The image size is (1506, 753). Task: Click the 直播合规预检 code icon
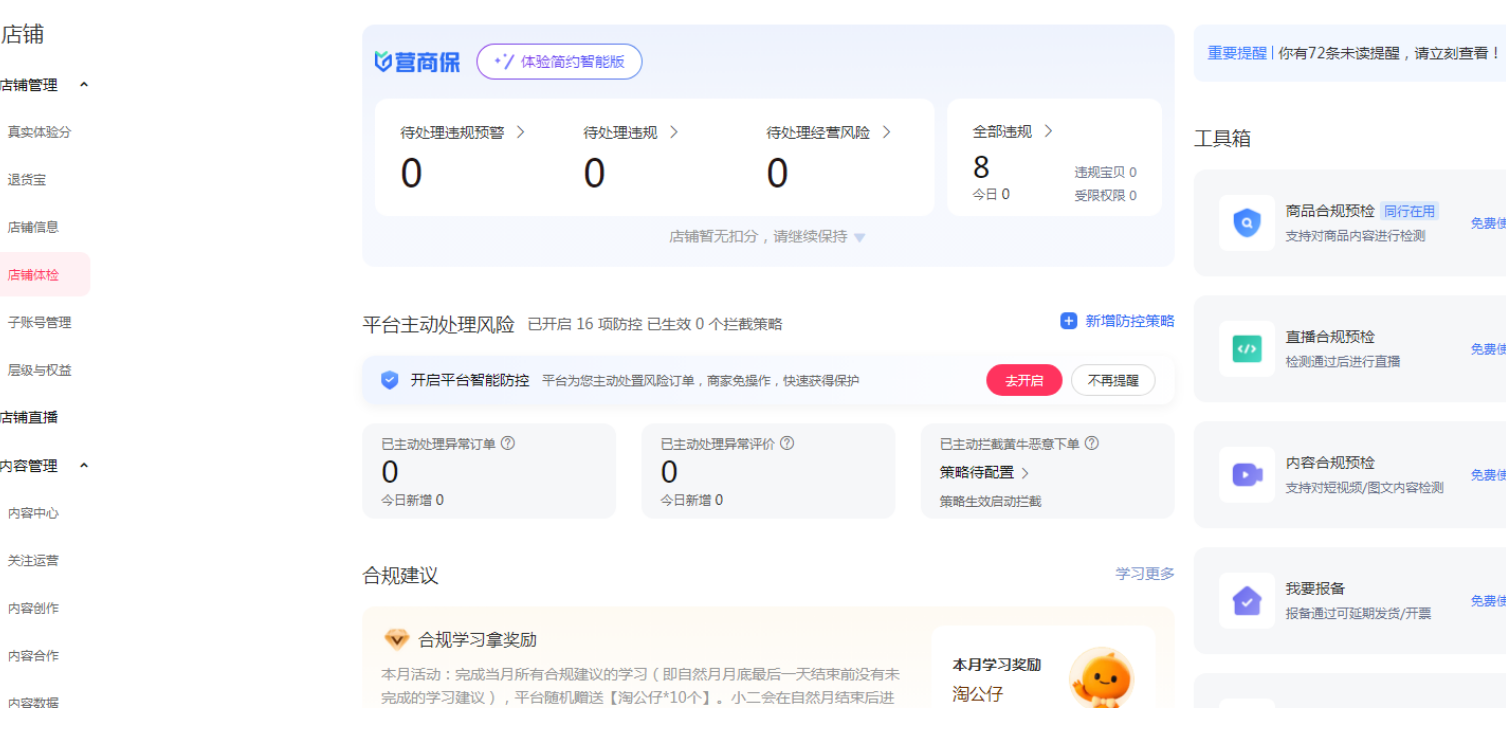tap(1246, 349)
